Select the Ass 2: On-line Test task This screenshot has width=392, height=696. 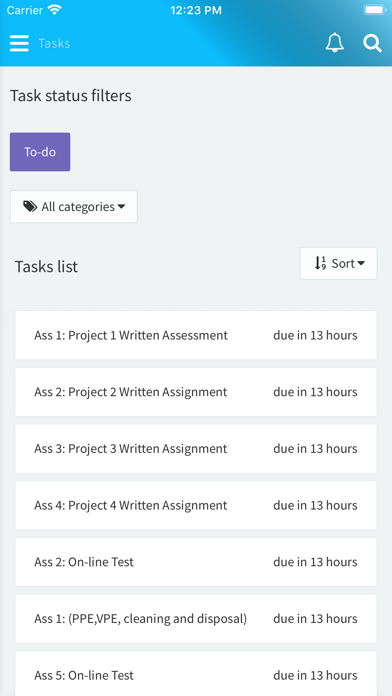(x=196, y=562)
